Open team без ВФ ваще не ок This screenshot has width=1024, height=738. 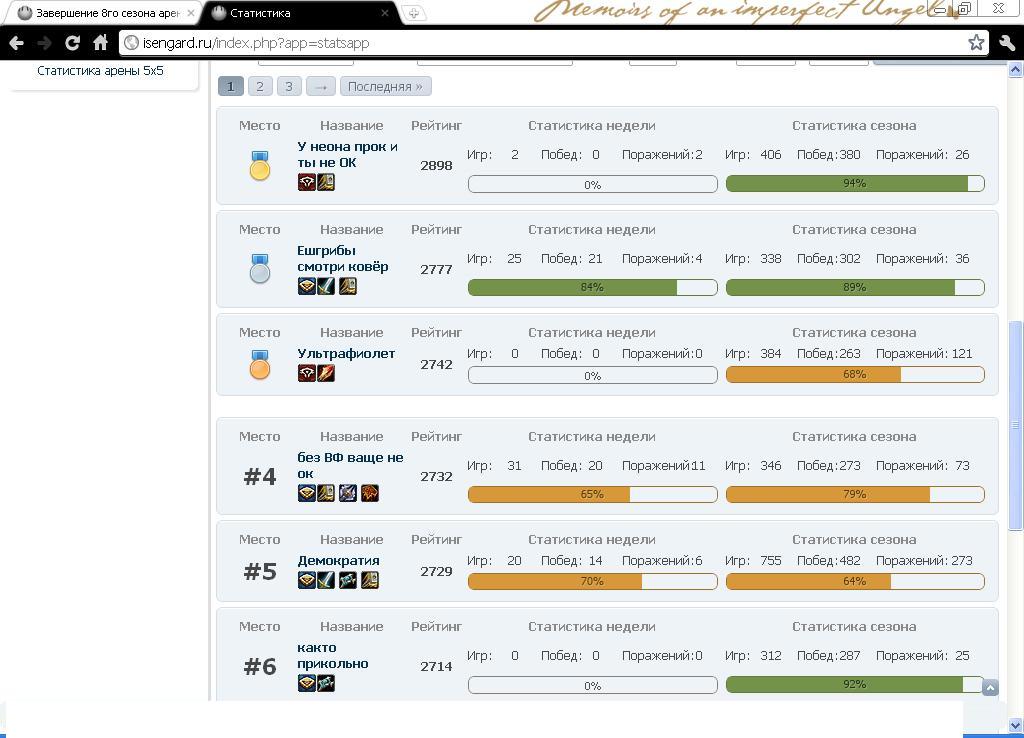pos(350,466)
